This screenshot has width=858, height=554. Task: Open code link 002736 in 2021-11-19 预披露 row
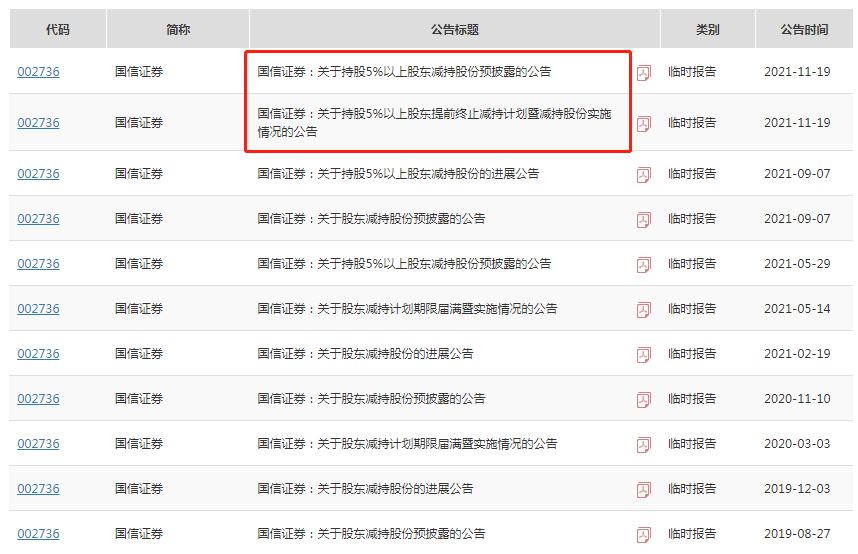tap(38, 72)
